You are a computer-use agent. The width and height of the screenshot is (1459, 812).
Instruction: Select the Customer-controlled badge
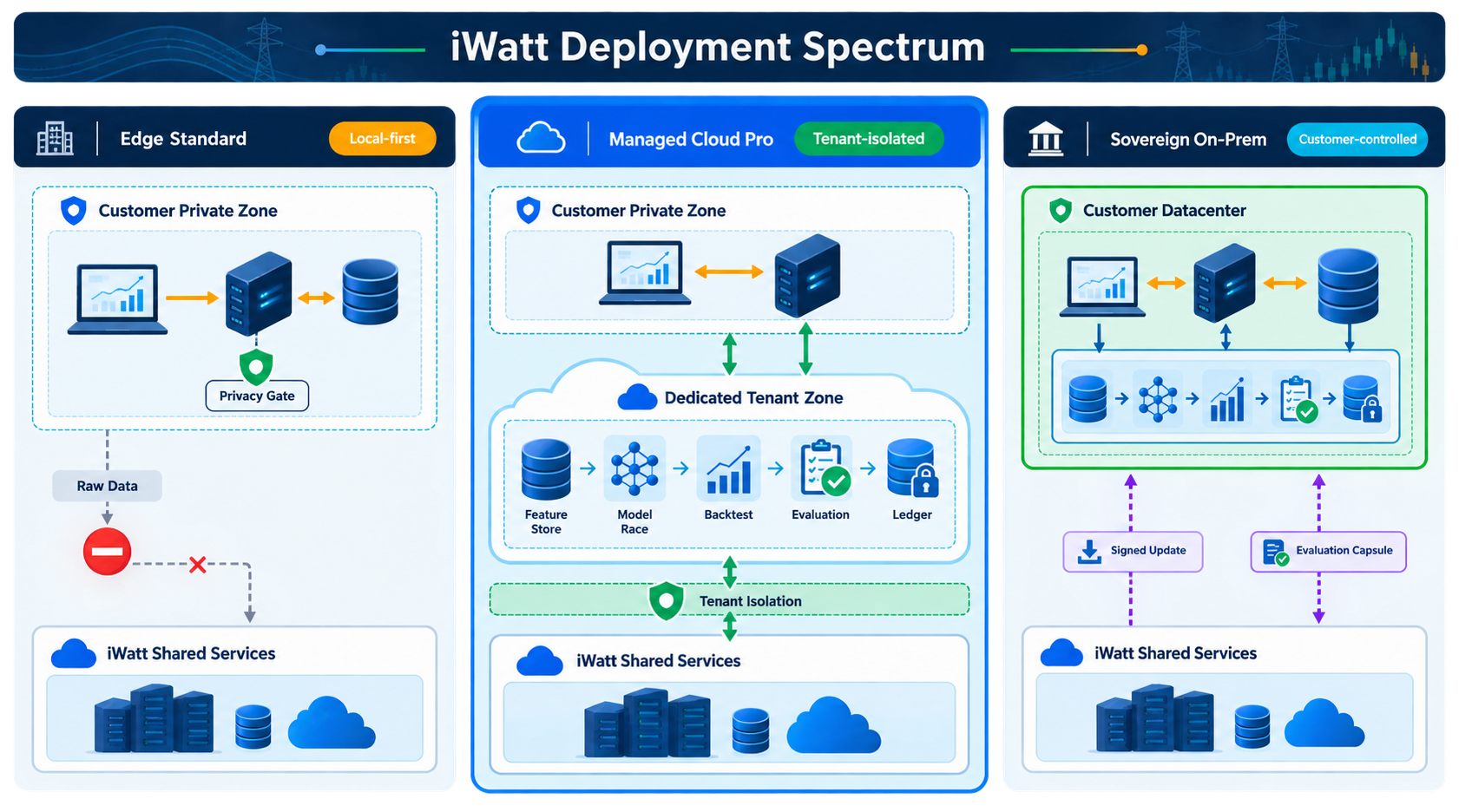point(1357,139)
